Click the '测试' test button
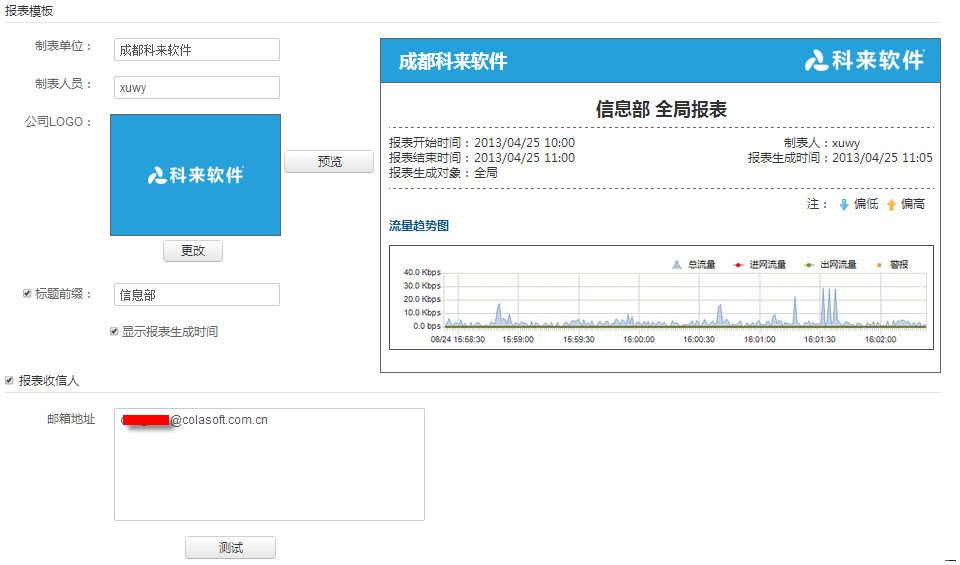 coord(230,548)
